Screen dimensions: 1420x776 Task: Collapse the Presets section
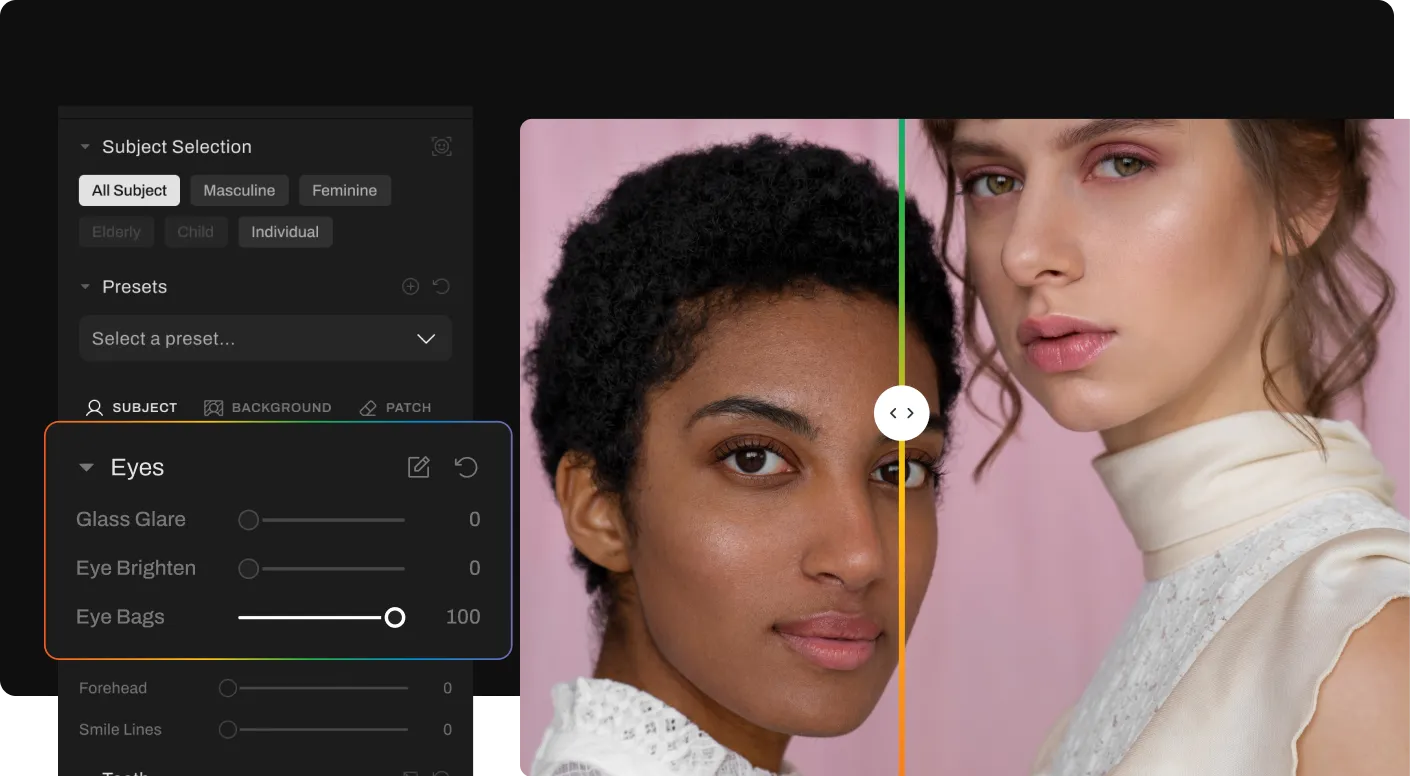[85, 287]
